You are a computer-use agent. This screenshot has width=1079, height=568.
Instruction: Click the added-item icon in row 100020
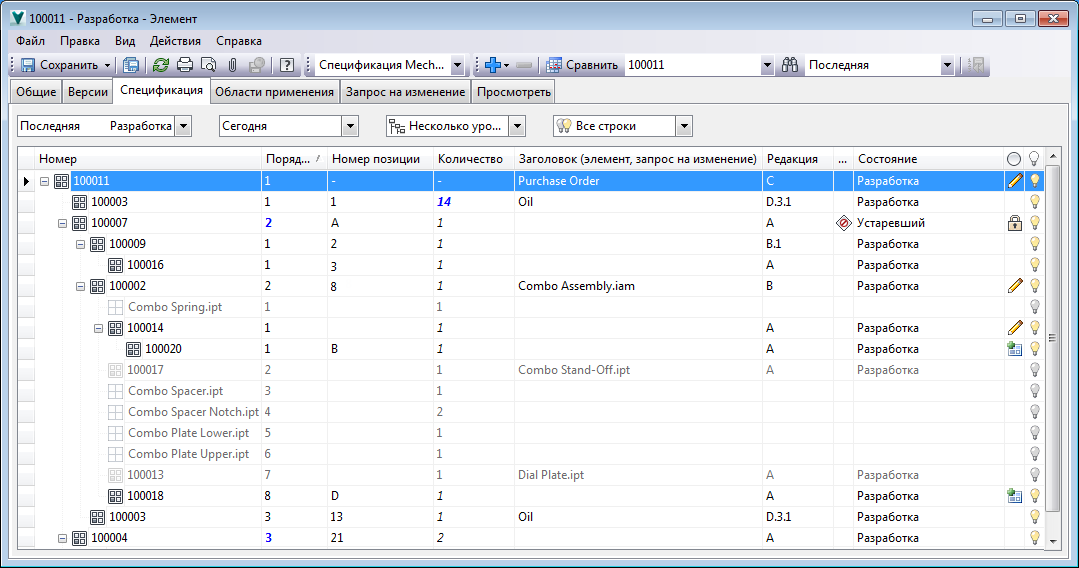click(1014, 349)
